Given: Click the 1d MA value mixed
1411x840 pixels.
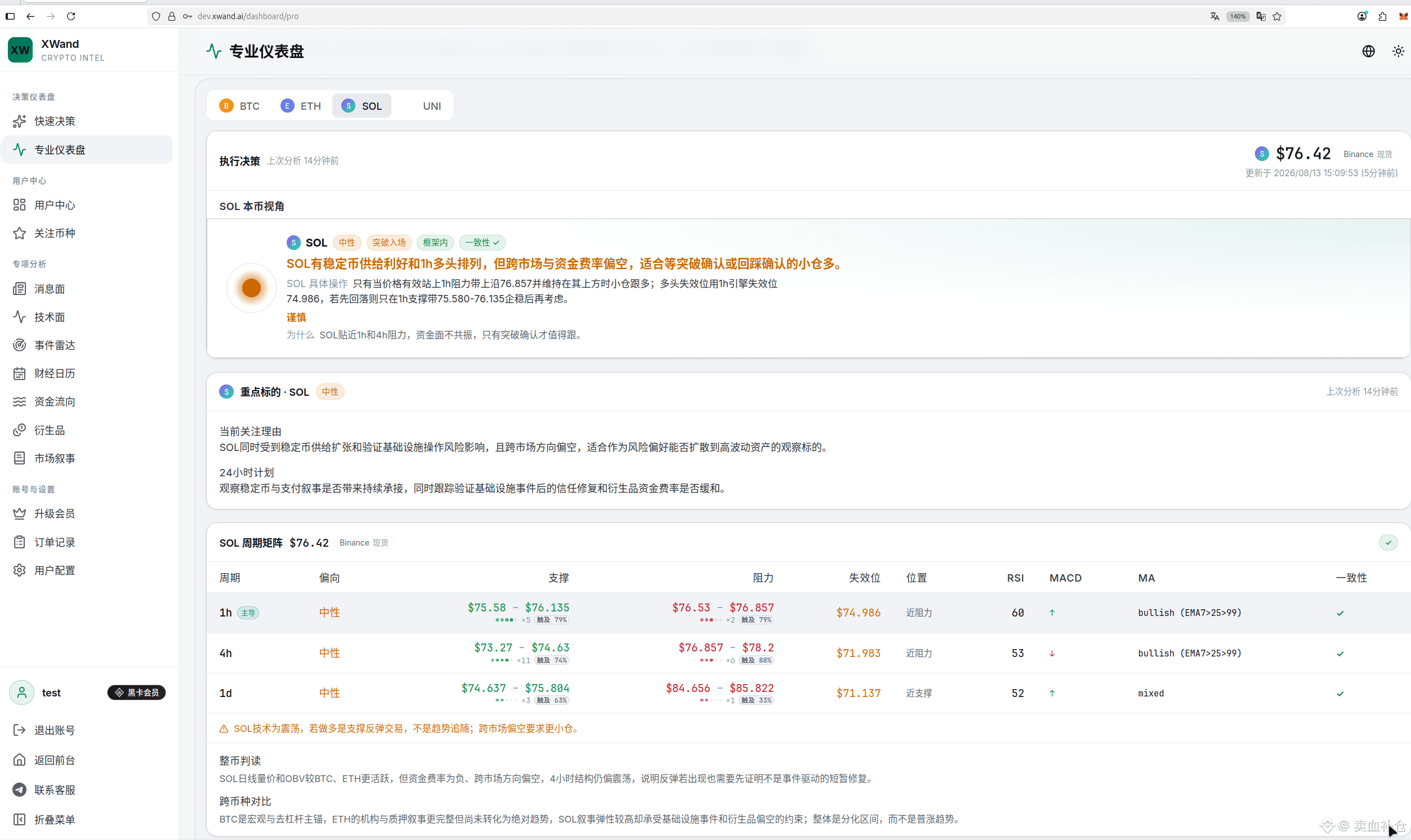Looking at the screenshot, I should click(x=1151, y=694).
